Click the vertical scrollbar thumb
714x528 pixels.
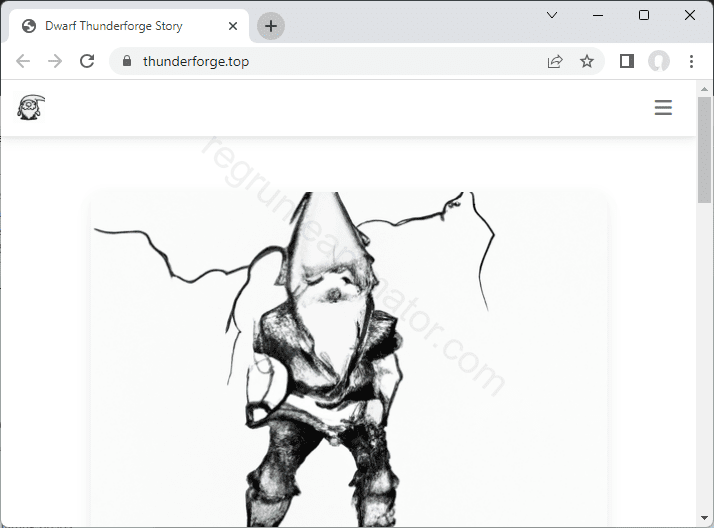704,150
